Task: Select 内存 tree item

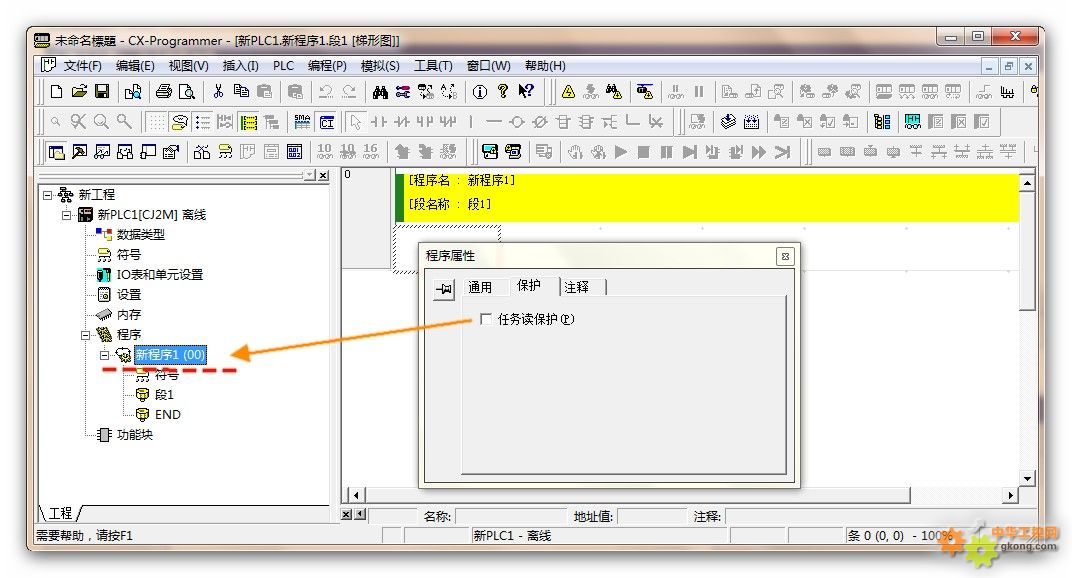Action: [129, 315]
